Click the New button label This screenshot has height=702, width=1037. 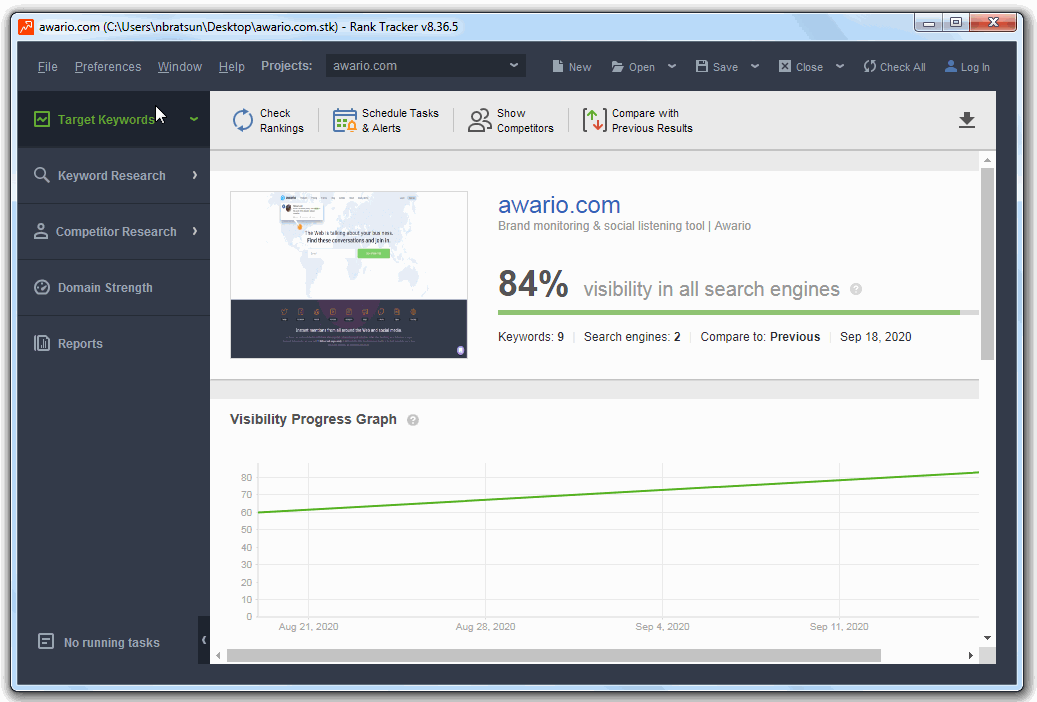pyautogui.click(x=580, y=67)
